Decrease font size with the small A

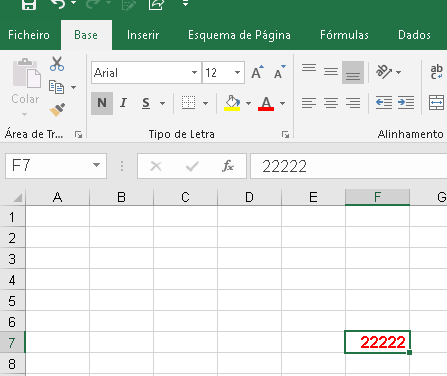(x=279, y=72)
